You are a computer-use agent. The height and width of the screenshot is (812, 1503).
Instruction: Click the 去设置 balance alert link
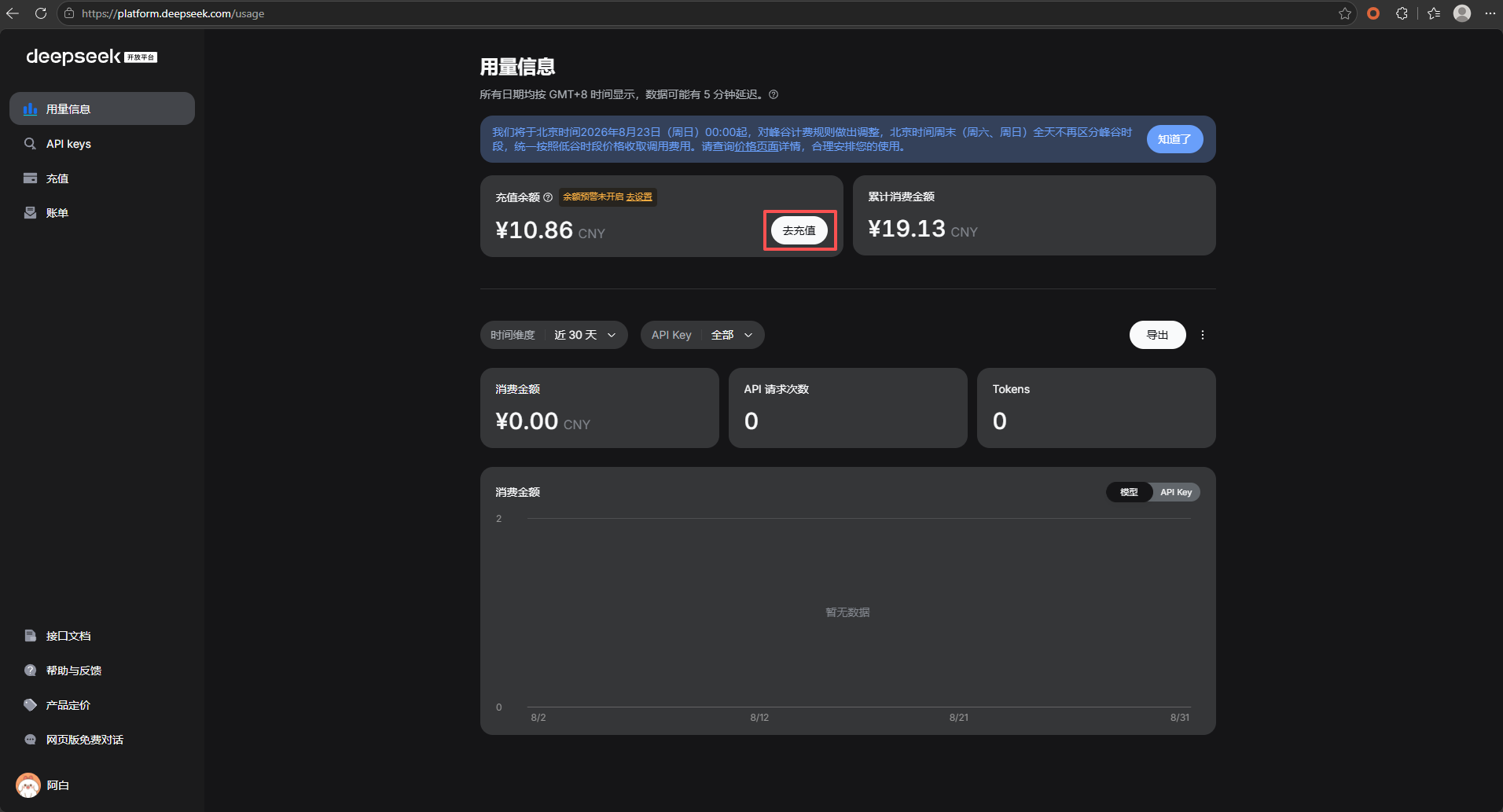pyautogui.click(x=639, y=197)
